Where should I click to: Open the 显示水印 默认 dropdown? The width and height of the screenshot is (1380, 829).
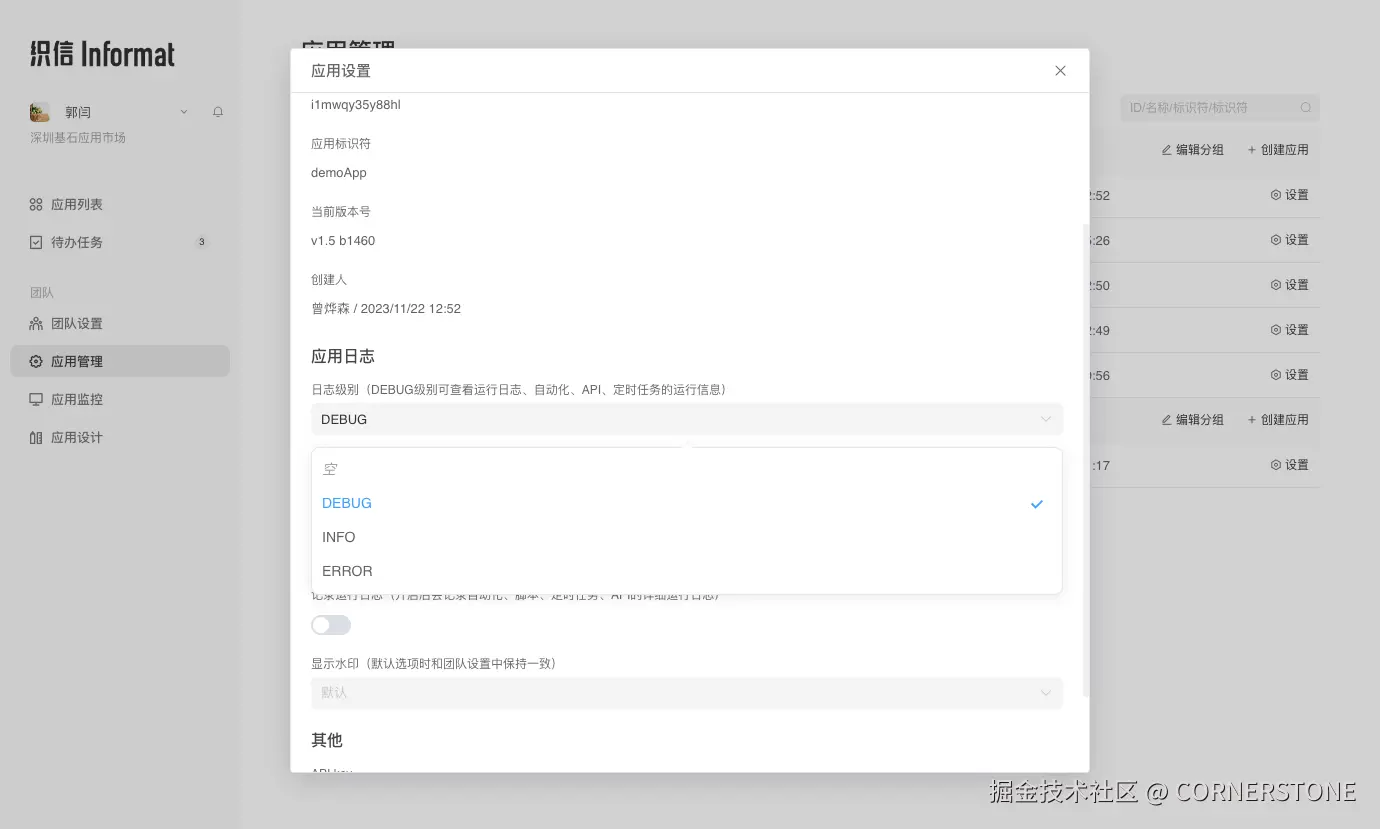pyautogui.click(x=686, y=693)
